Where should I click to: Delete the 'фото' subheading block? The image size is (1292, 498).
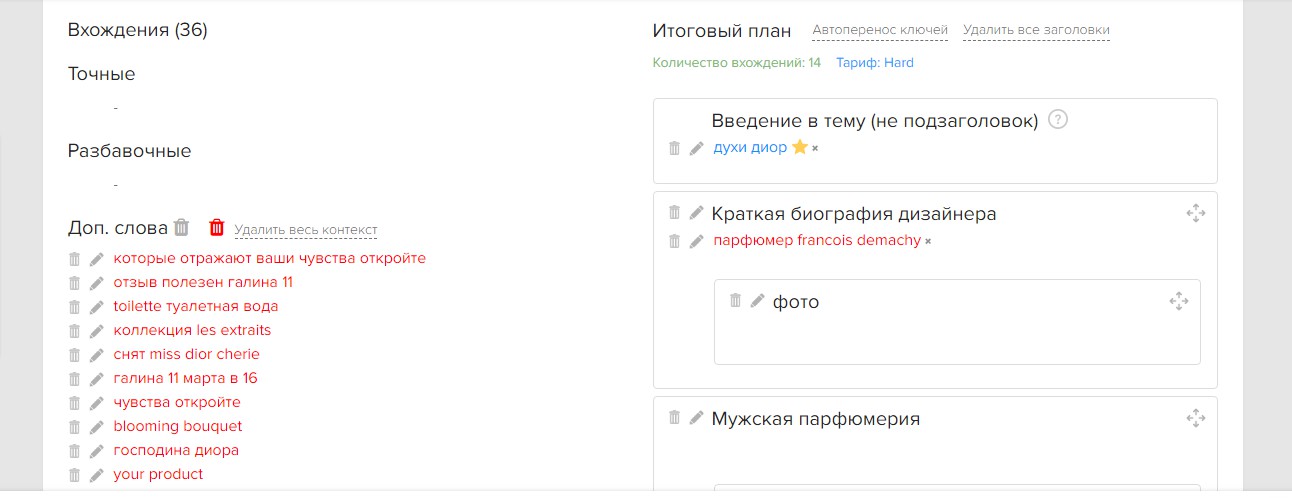coord(735,300)
